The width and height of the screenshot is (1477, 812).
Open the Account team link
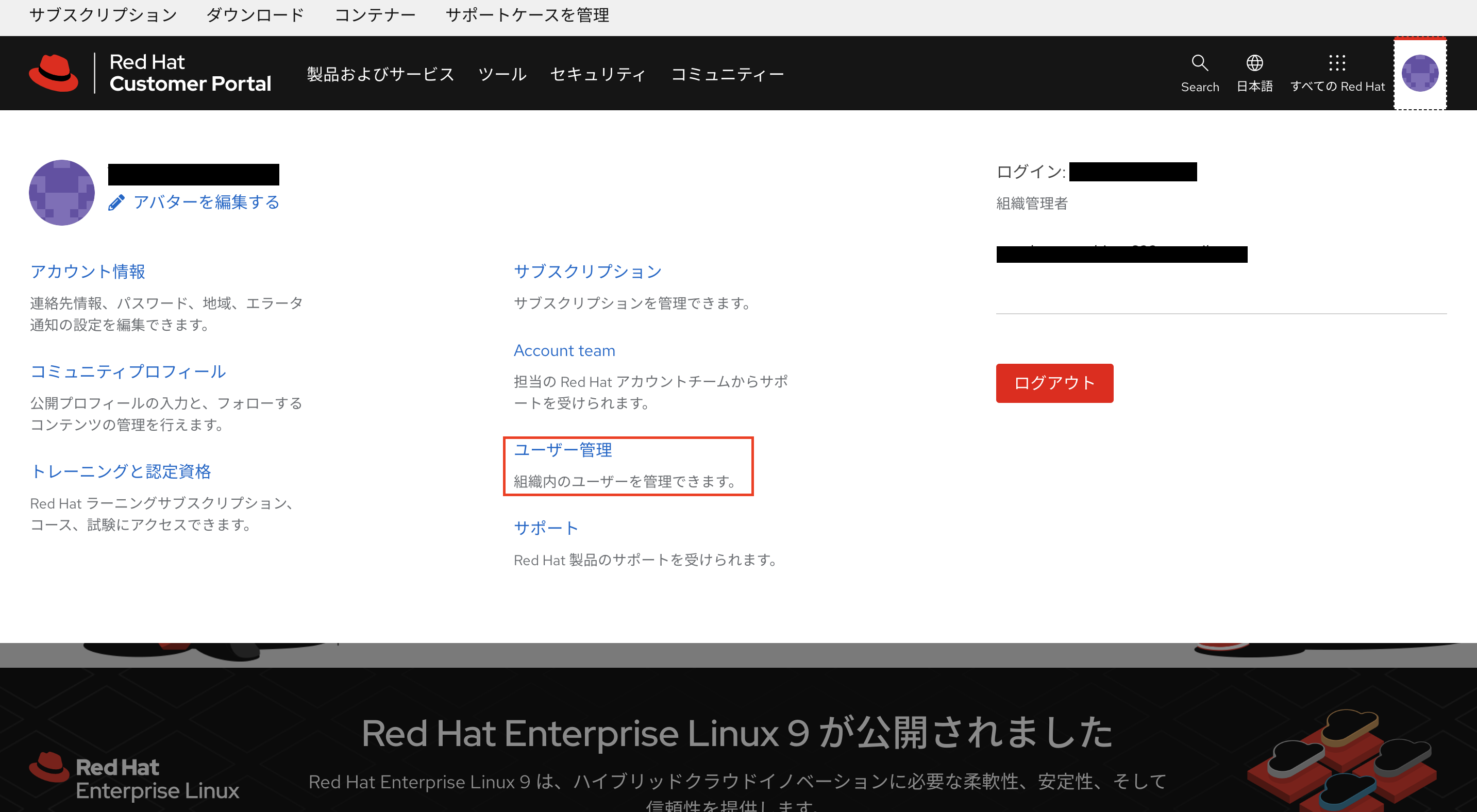564,350
